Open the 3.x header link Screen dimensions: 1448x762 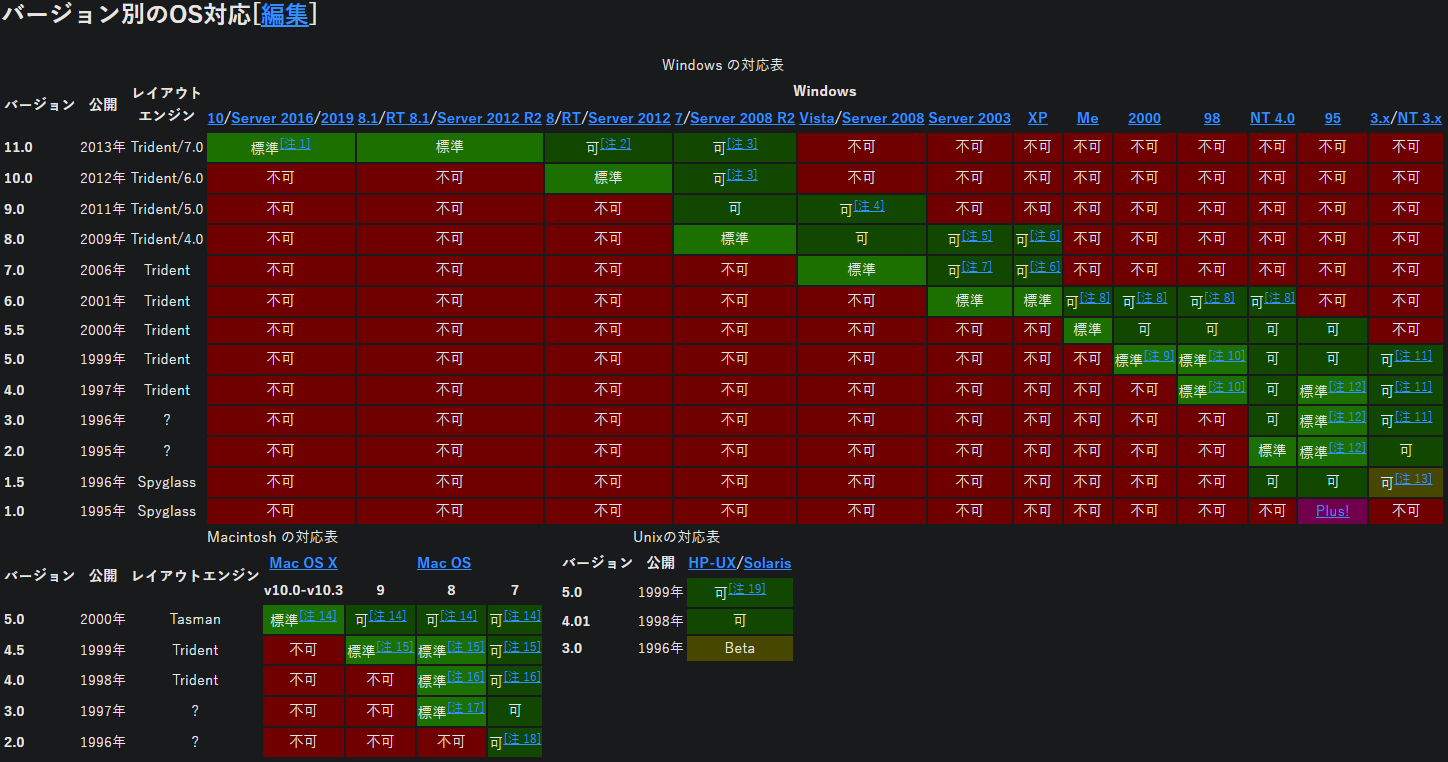click(x=1379, y=118)
